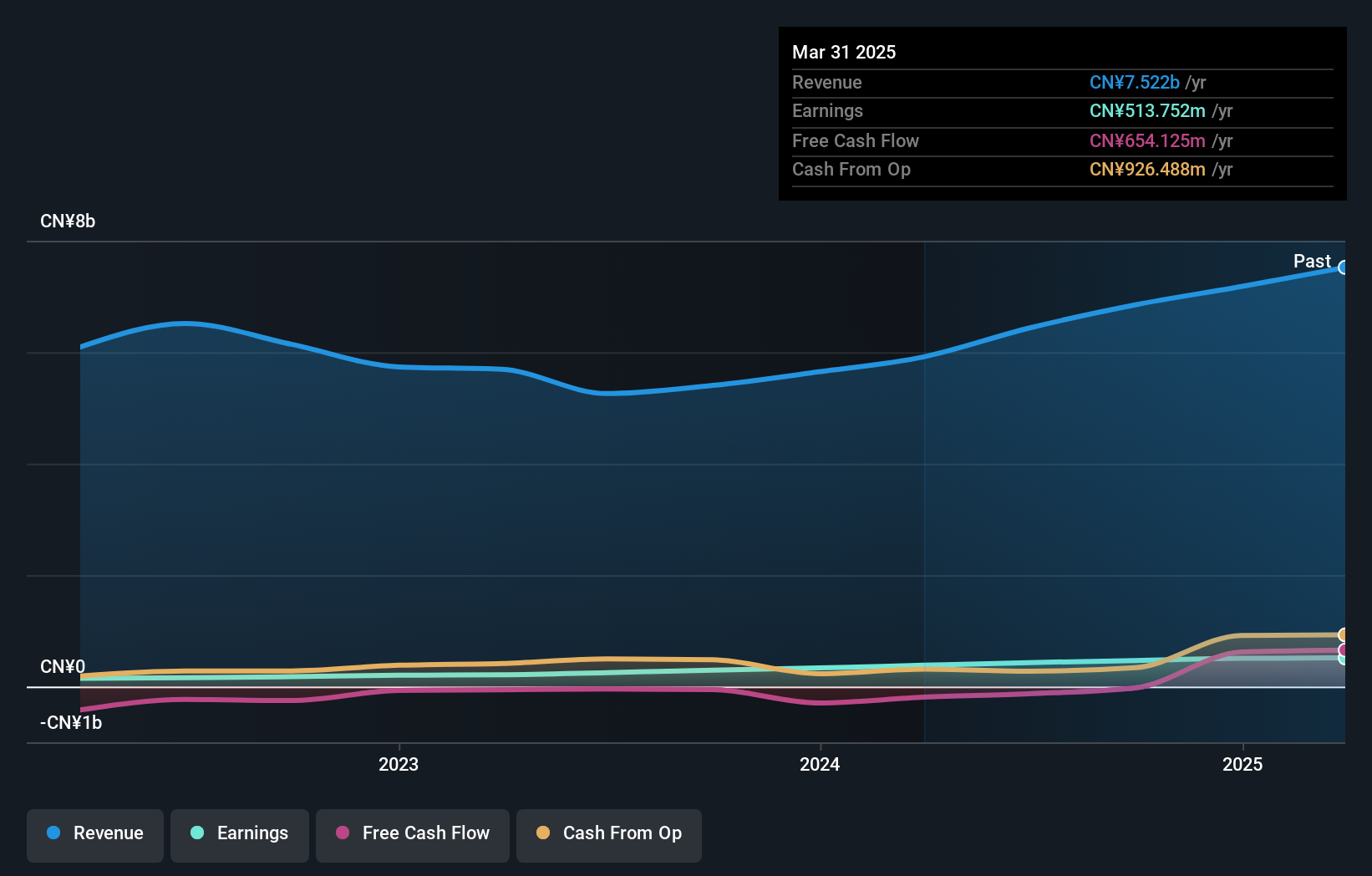Click the Cash From Op row label in tooltip
The height and width of the screenshot is (876, 1372).
pos(851,169)
